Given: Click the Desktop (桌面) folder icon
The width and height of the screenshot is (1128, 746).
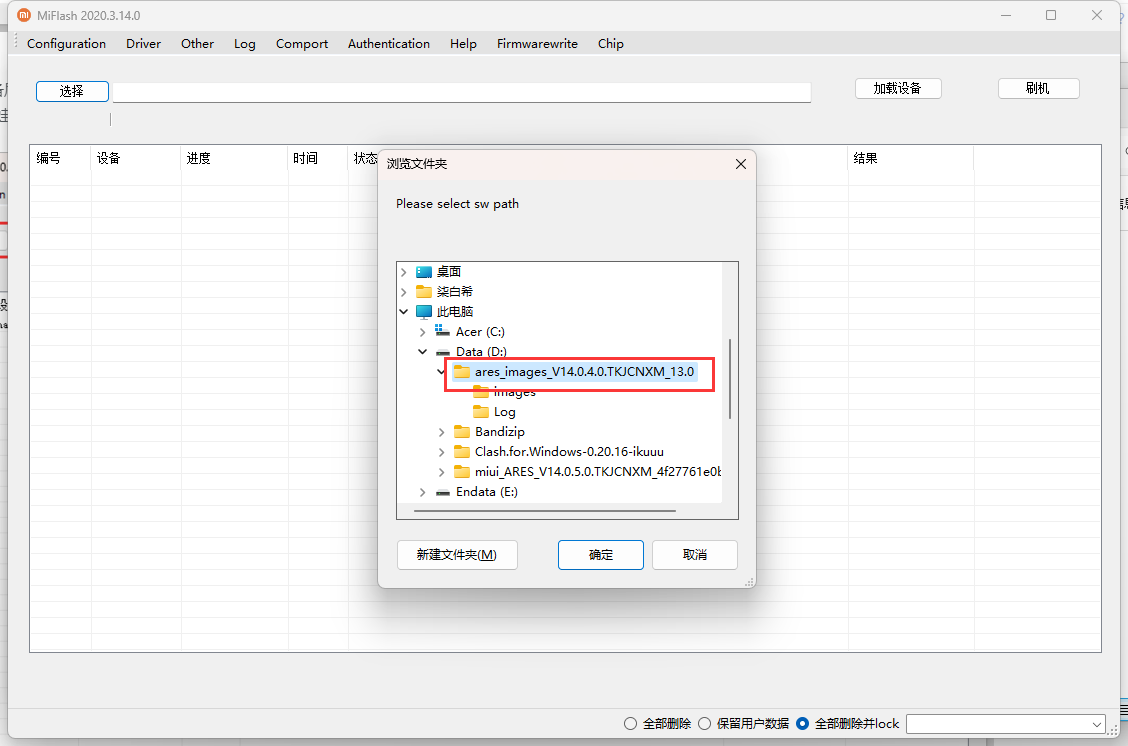Looking at the screenshot, I should (x=424, y=272).
